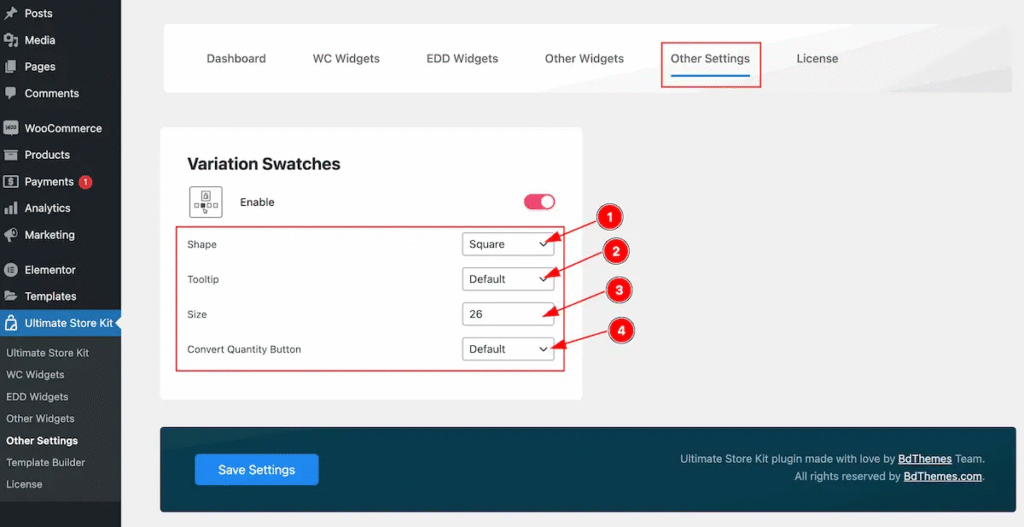The image size is (1024, 527).
Task: Open the License tab
Action: coord(817,59)
